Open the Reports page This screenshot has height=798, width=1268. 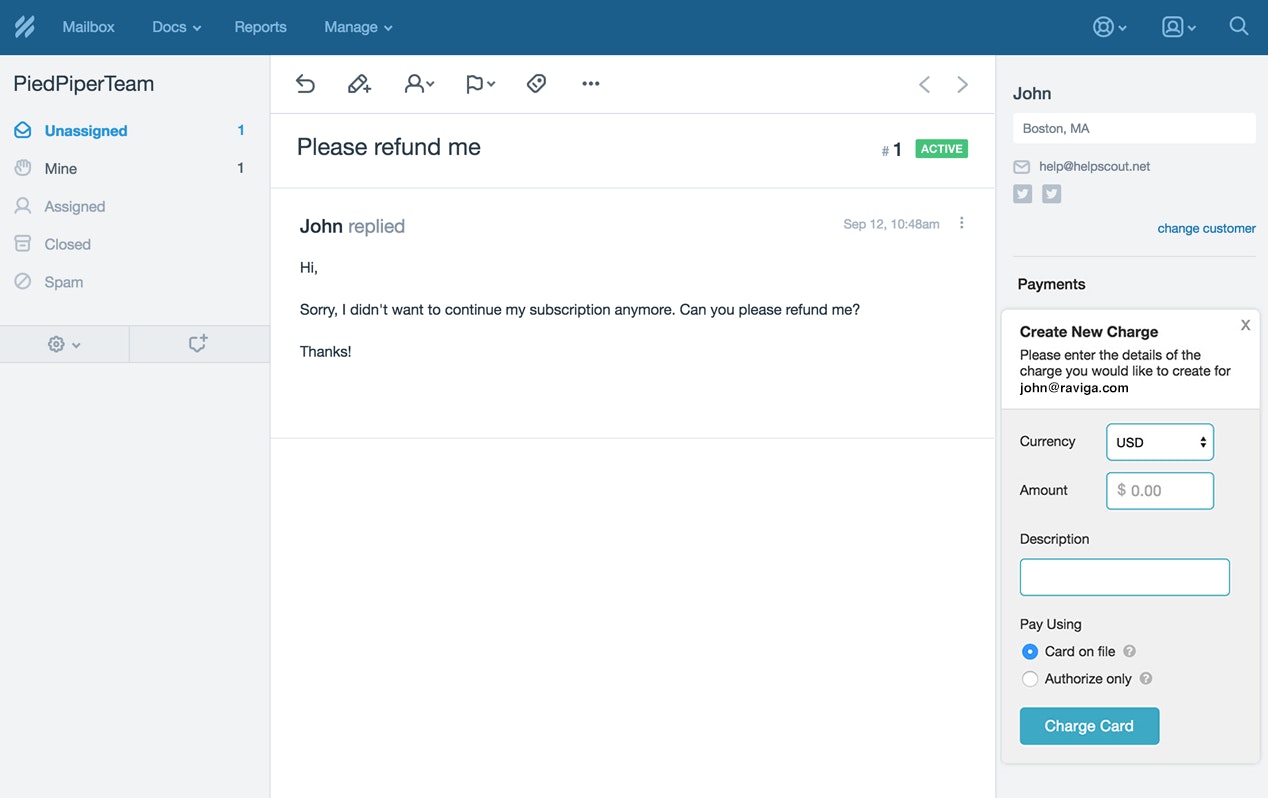[260, 27]
